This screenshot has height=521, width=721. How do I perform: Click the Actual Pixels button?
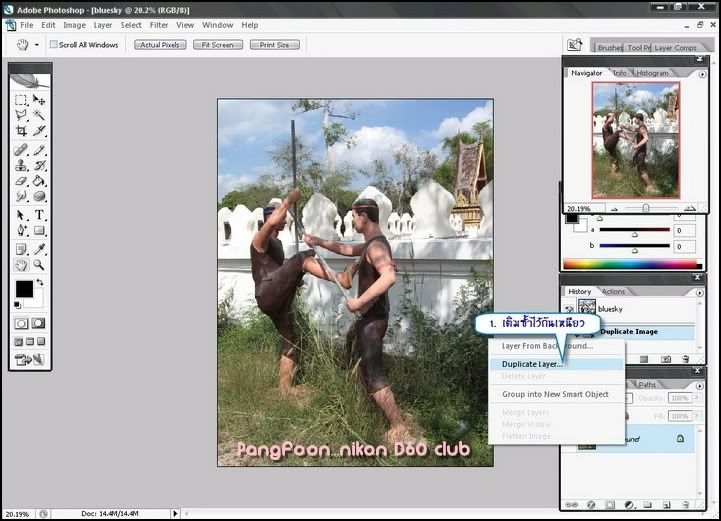coord(160,45)
